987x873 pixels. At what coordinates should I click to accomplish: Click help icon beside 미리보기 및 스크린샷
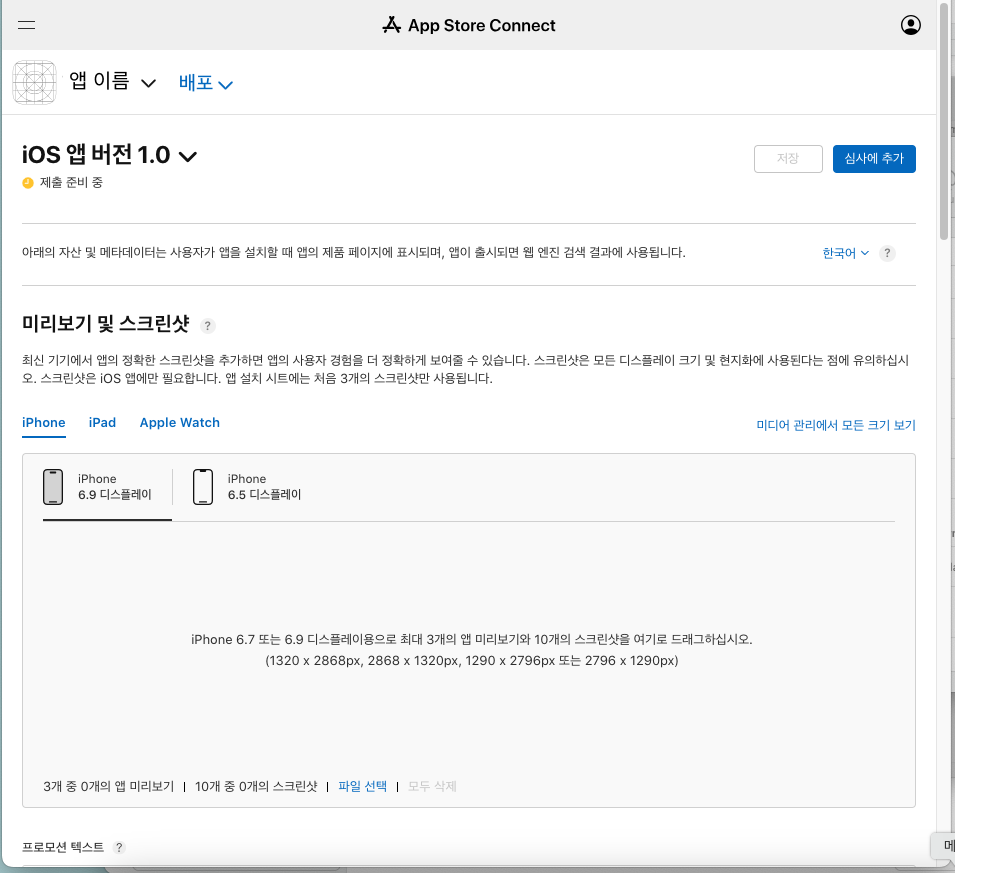pyautogui.click(x=207, y=325)
